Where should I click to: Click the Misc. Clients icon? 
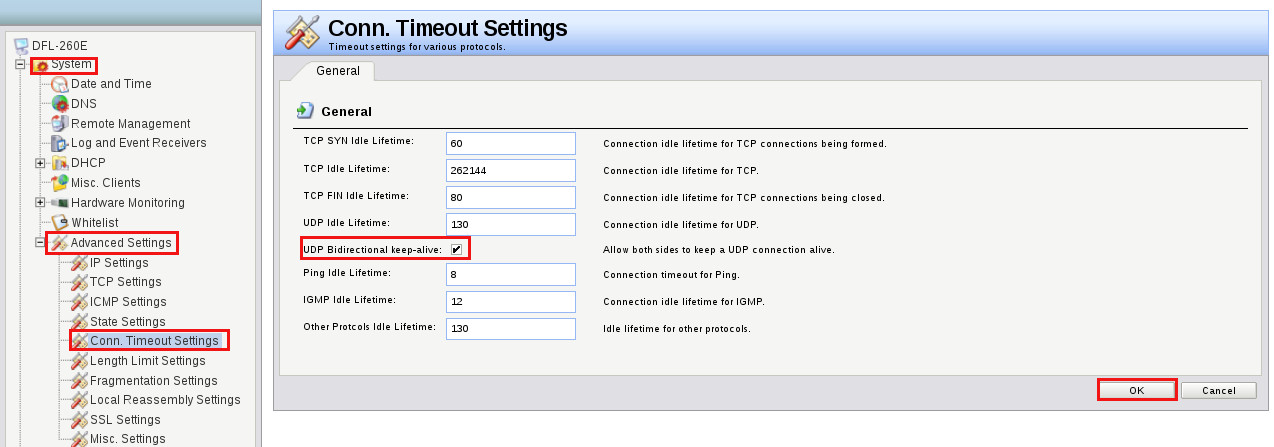tap(60, 183)
